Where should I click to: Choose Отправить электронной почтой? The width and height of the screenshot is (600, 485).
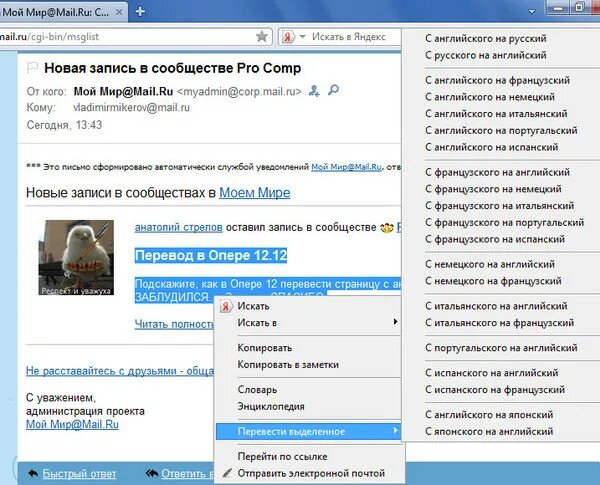tap(308, 474)
